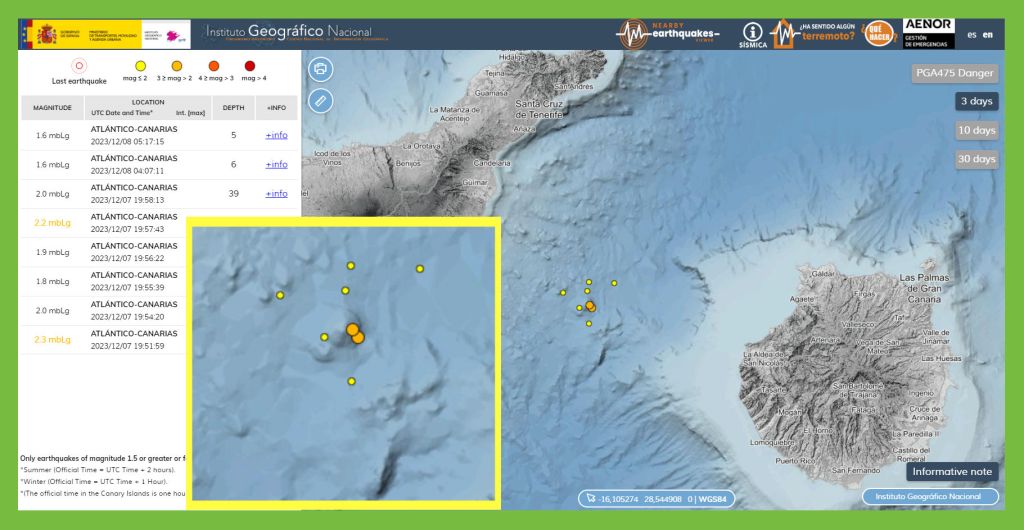
Task: Open the Nearby Earthquakes viewer logo
Action: pyautogui.click(x=667, y=34)
